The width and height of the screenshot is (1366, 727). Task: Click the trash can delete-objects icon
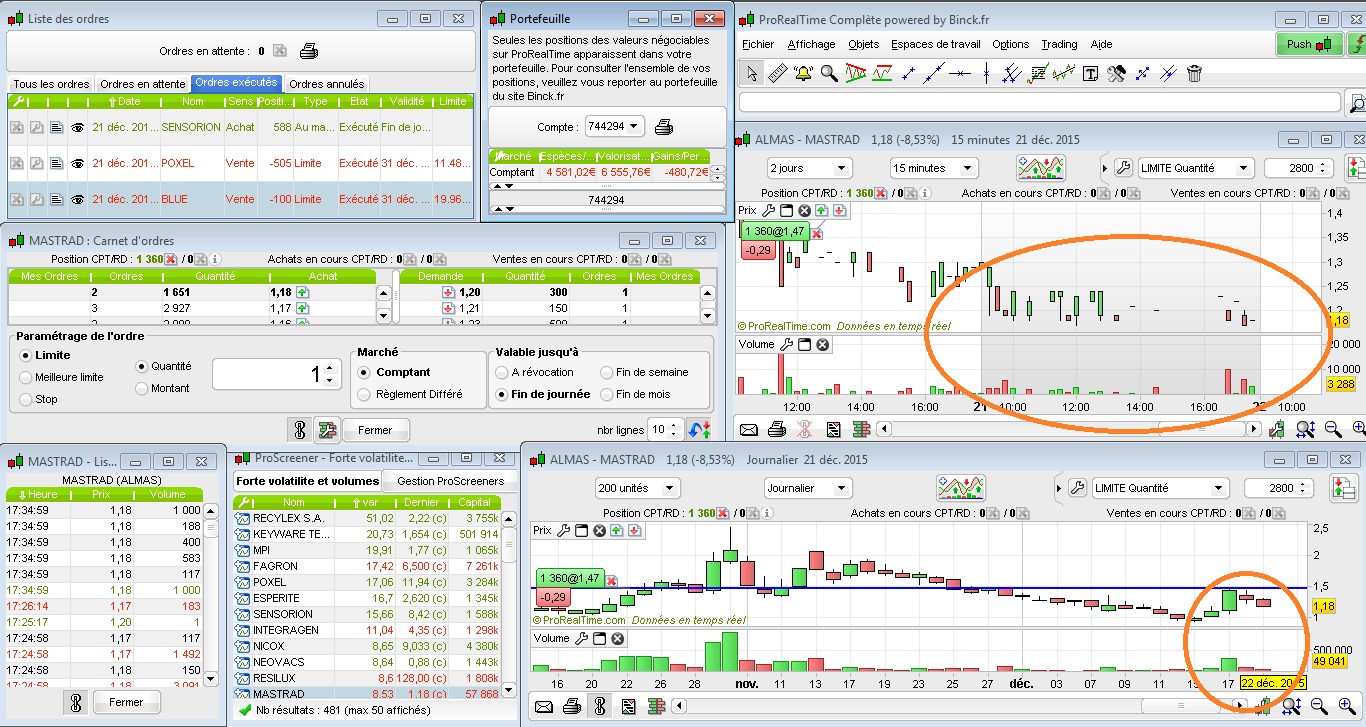(1194, 73)
